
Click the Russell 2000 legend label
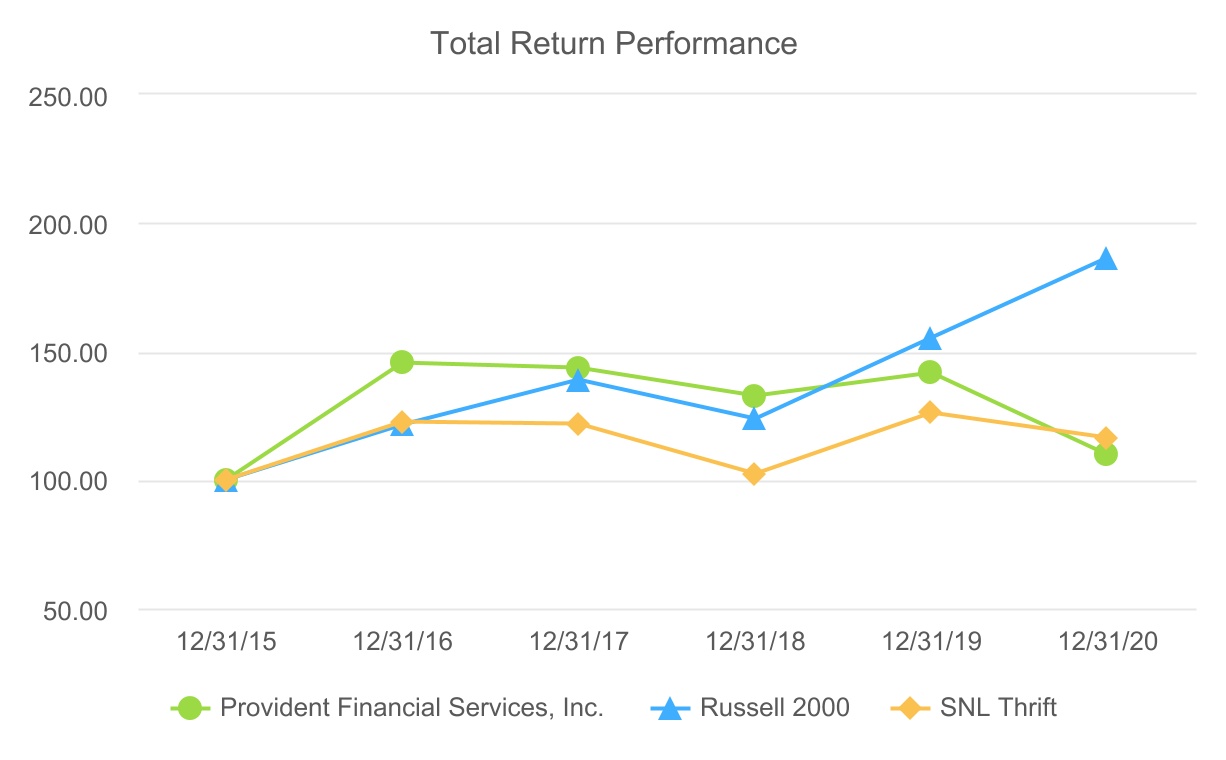pyautogui.click(x=774, y=708)
